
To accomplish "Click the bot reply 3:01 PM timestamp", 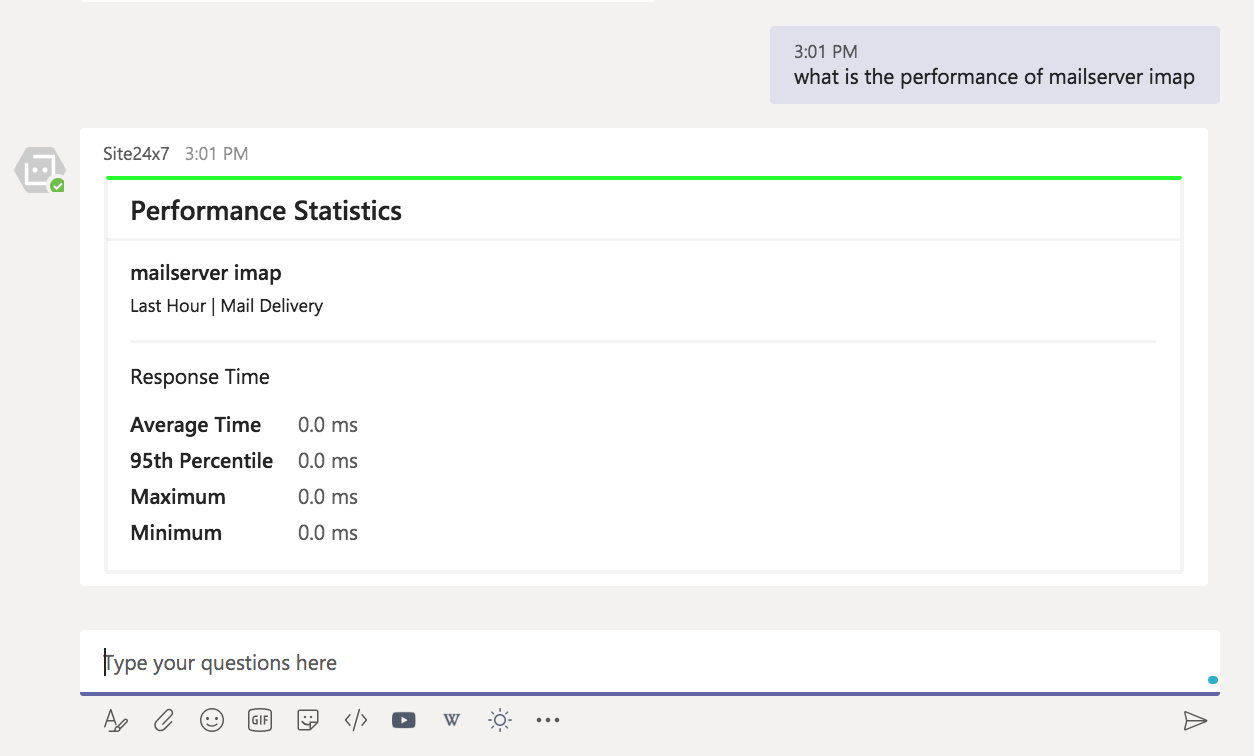I will click(216, 154).
